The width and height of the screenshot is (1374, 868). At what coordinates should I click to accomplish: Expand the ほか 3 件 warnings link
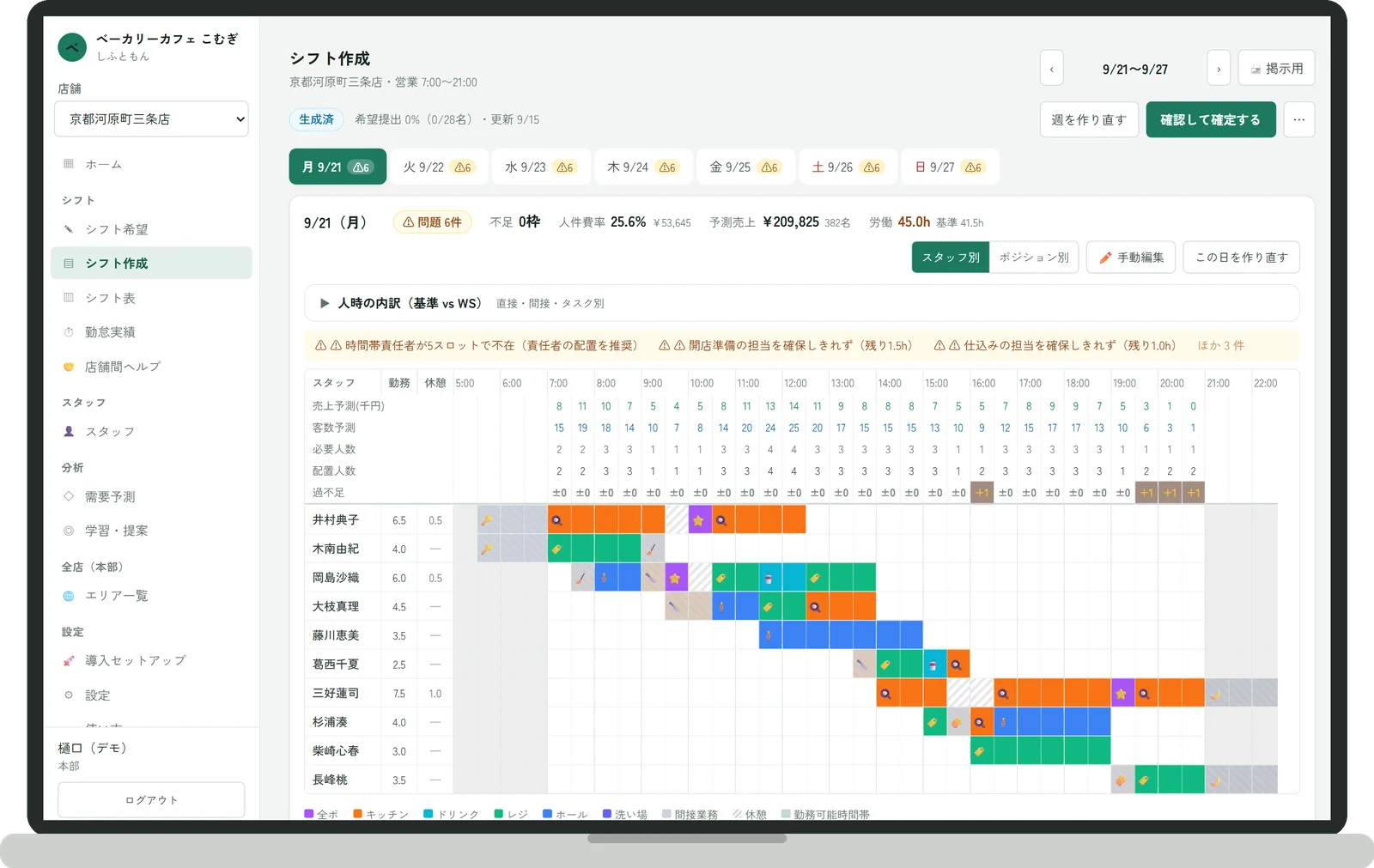coord(1221,345)
